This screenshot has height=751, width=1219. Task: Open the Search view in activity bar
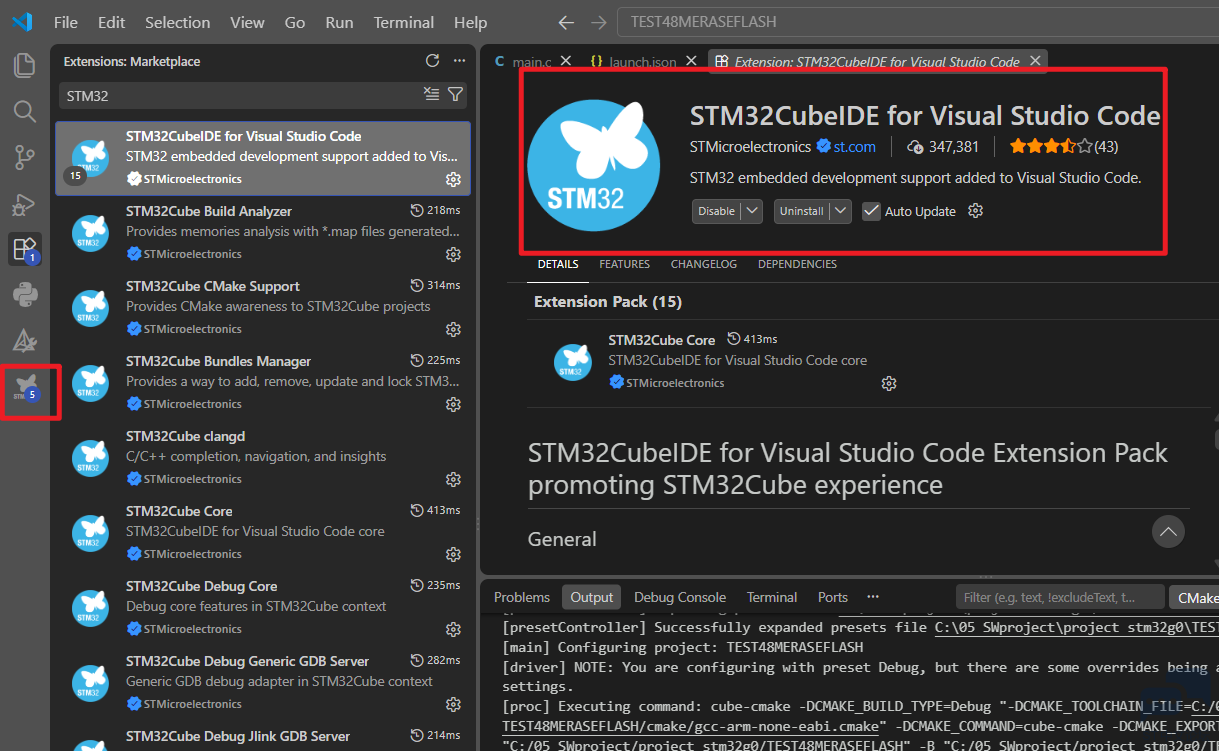tap(24, 111)
